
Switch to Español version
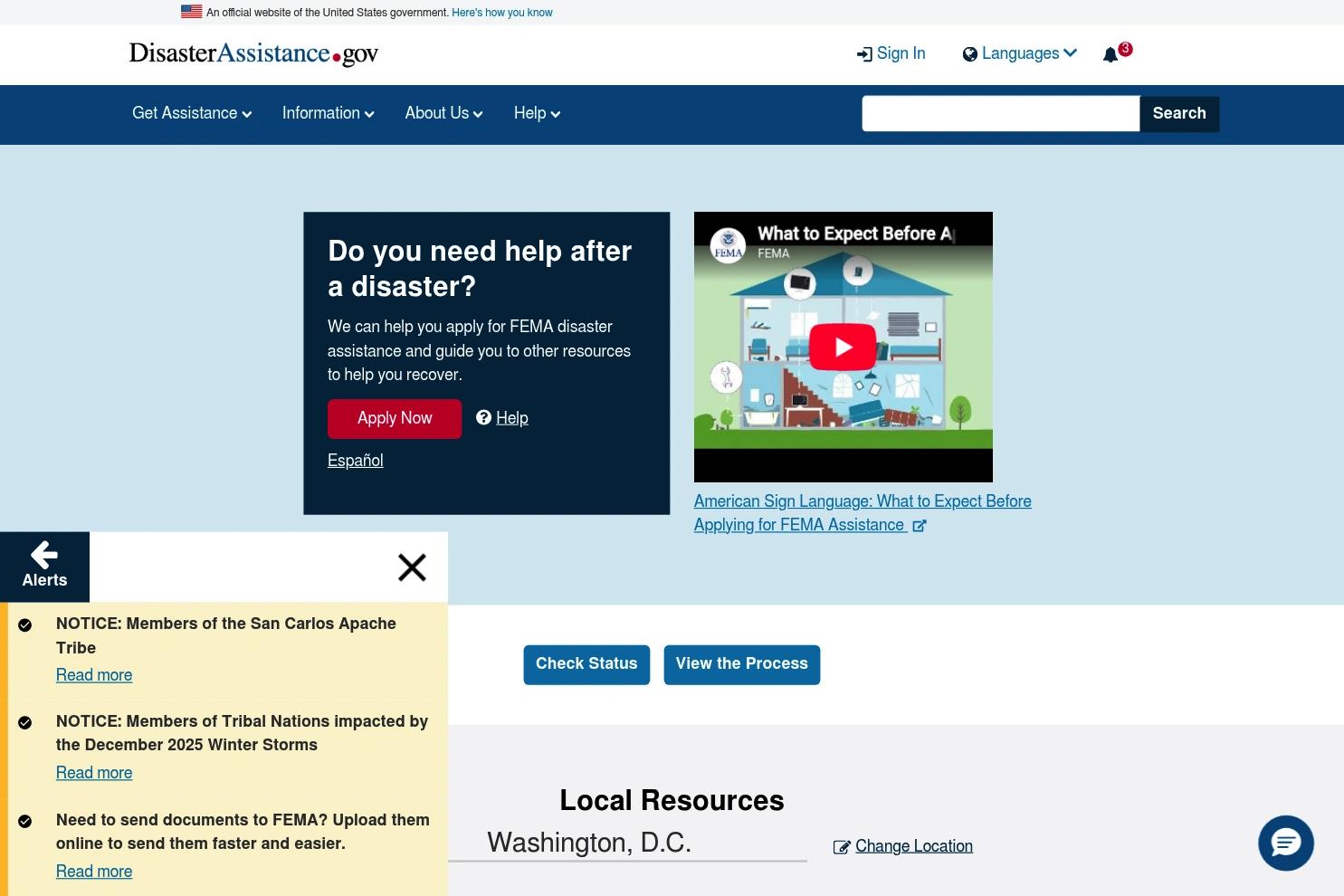pyautogui.click(x=355, y=461)
